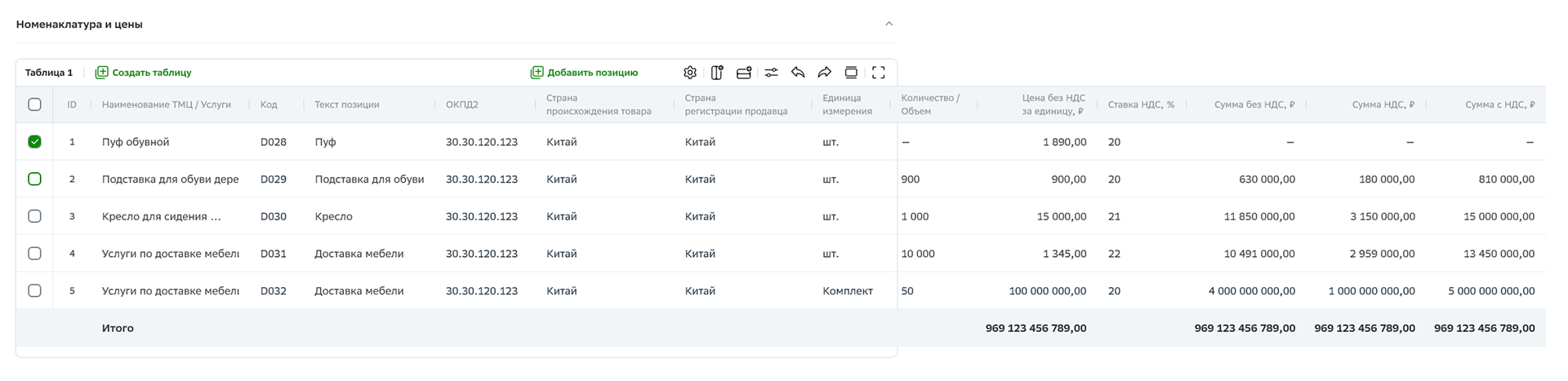1568x381 pixels.
Task: Open table settings gear icon
Action: [690, 73]
